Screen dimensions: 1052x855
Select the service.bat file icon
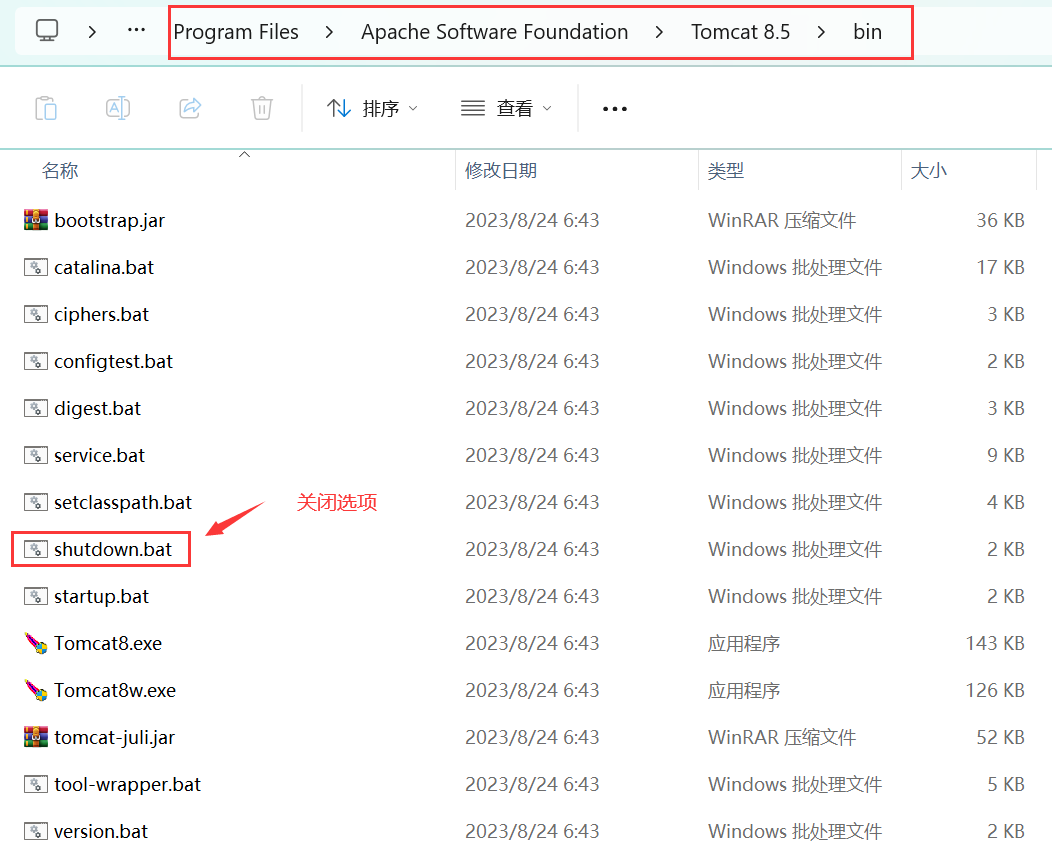pyautogui.click(x=36, y=455)
